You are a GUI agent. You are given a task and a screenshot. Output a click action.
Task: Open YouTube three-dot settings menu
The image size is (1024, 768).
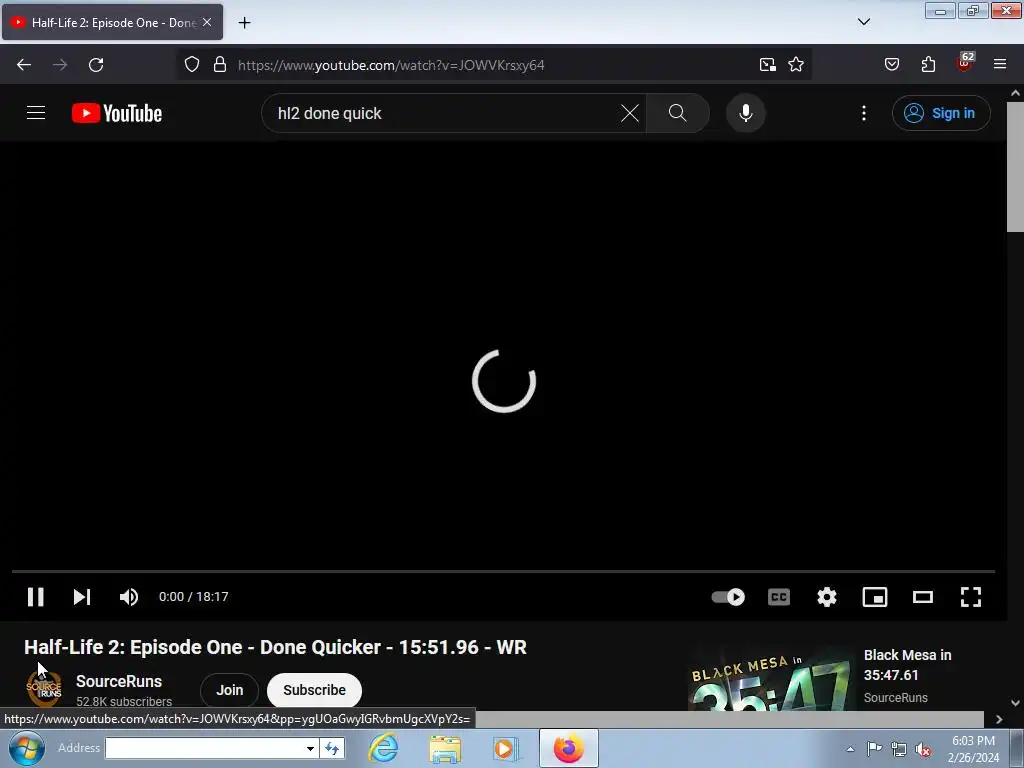pyautogui.click(x=864, y=113)
